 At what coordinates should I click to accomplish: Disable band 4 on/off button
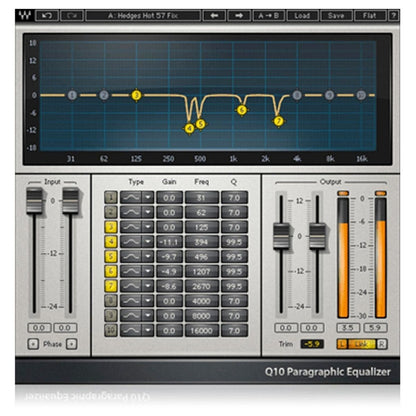pyautogui.click(x=111, y=242)
